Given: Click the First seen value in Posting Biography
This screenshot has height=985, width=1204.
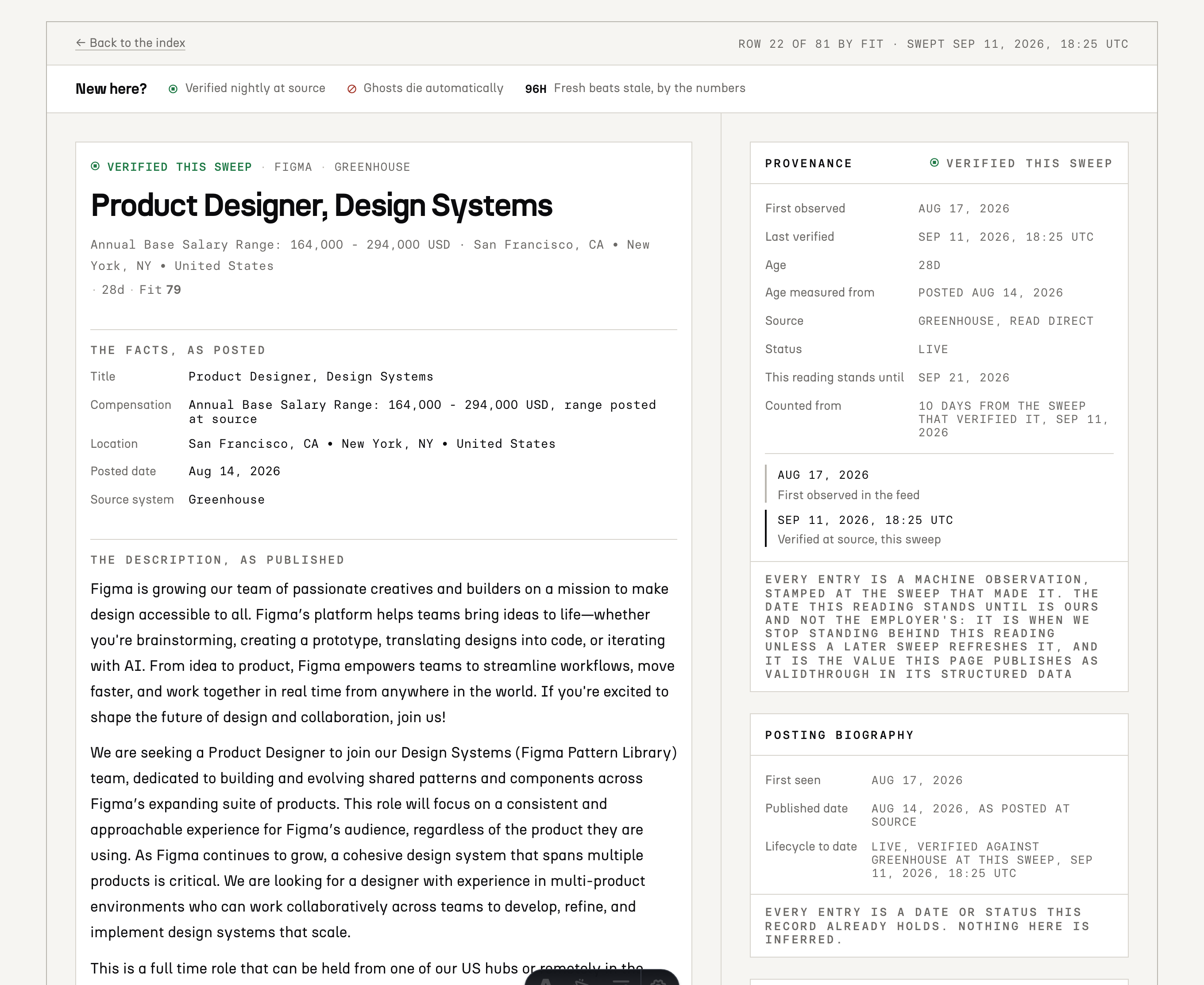Looking at the screenshot, I should pos(917,781).
